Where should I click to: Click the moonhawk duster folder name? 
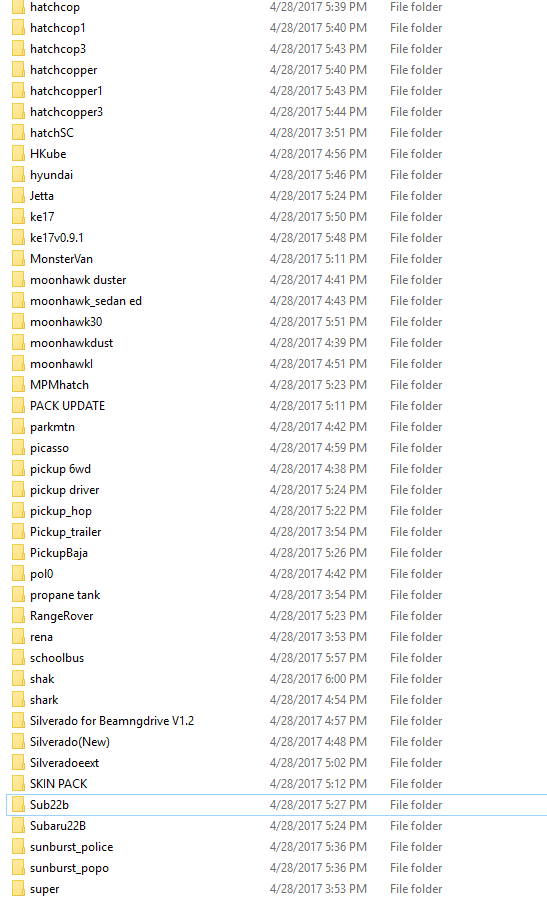(78, 280)
